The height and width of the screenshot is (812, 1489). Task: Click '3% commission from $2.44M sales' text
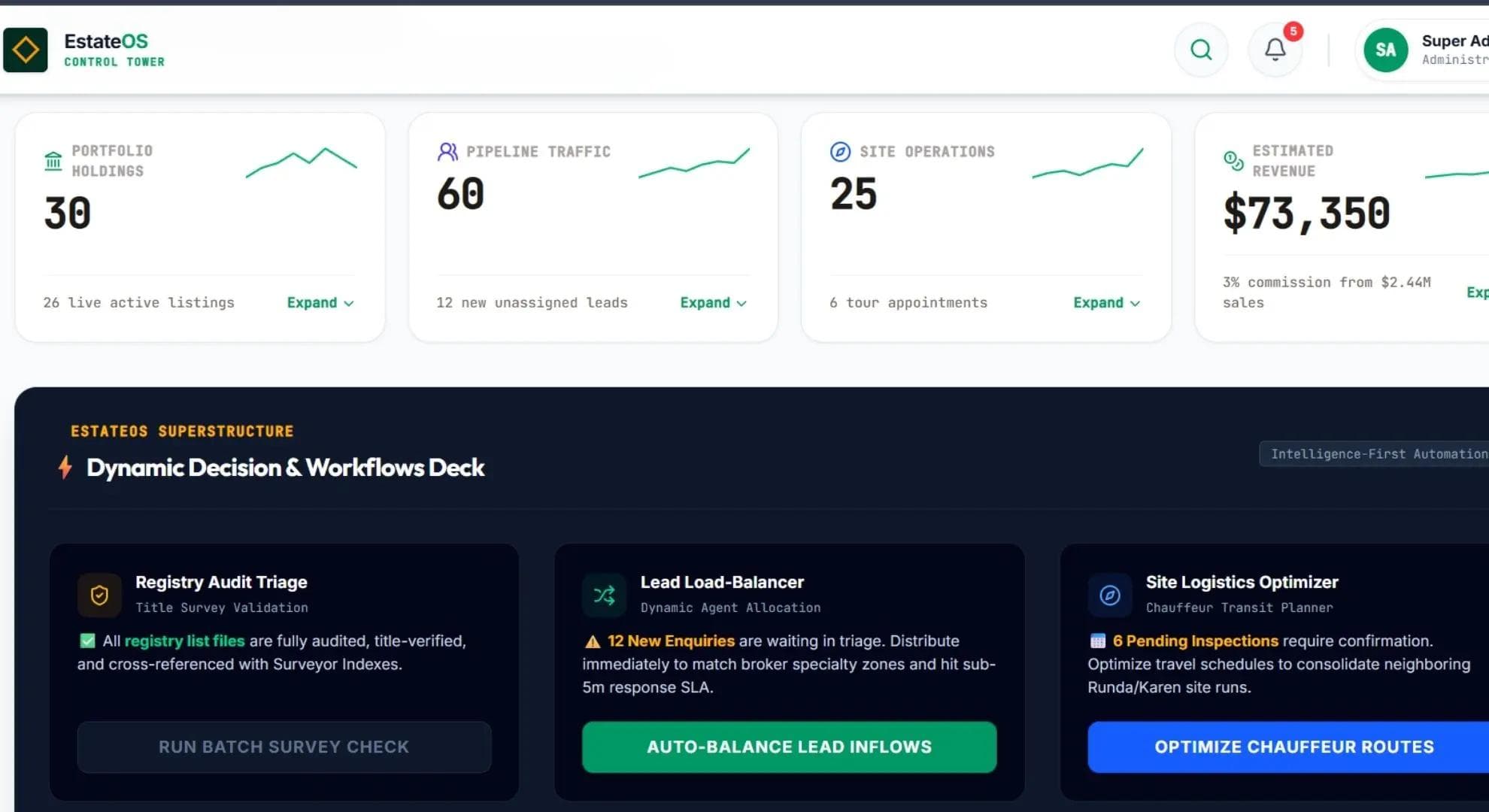(x=1327, y=292)
